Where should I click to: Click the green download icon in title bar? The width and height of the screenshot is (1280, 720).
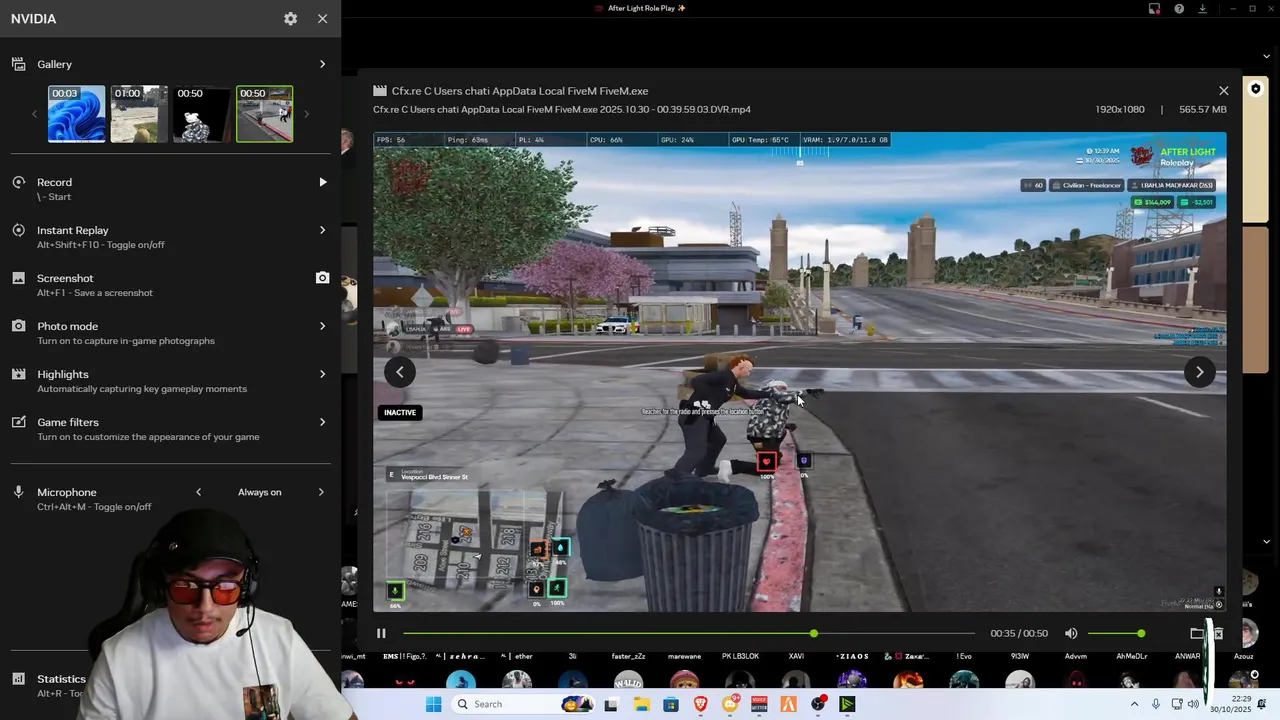[x=1202, y=8]
